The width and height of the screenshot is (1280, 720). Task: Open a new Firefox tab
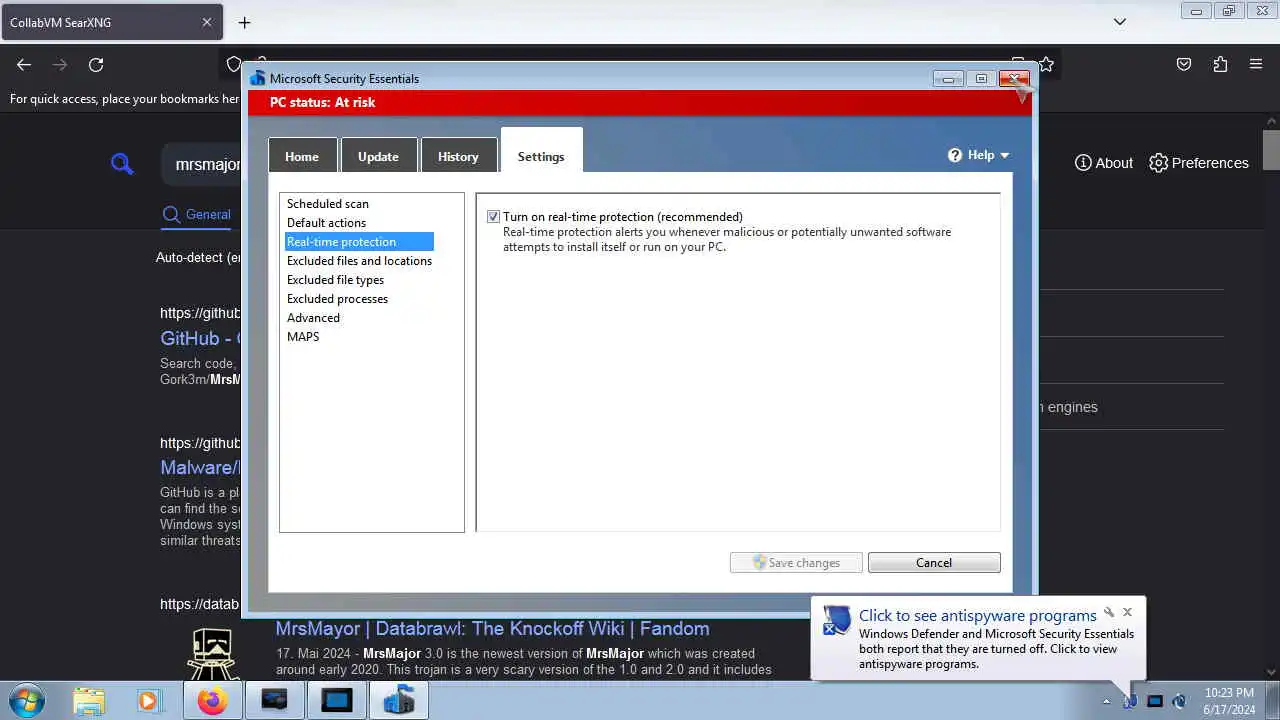tap(244, 22)
